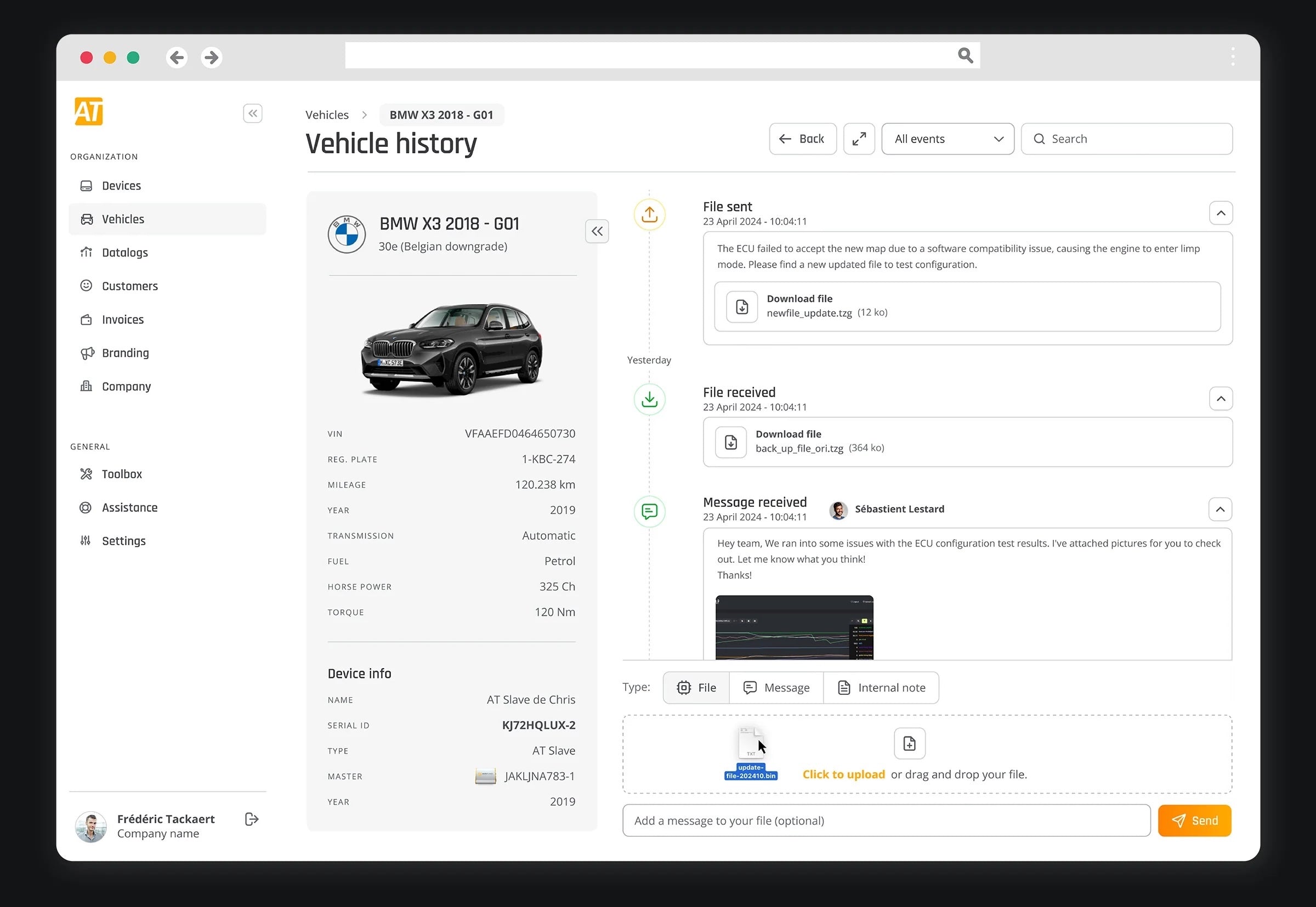
Task: Click the Back button
Action: click(x=803, y=139)
